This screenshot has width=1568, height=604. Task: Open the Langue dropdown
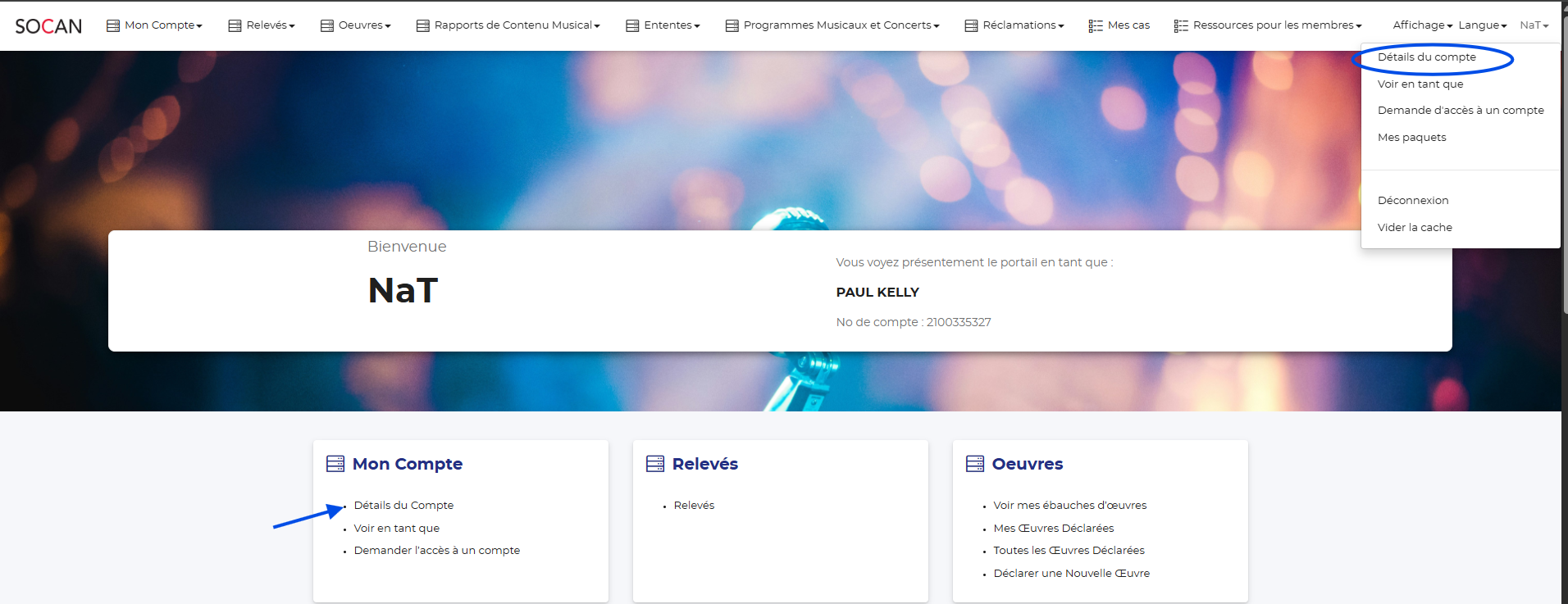point(1482,25)
